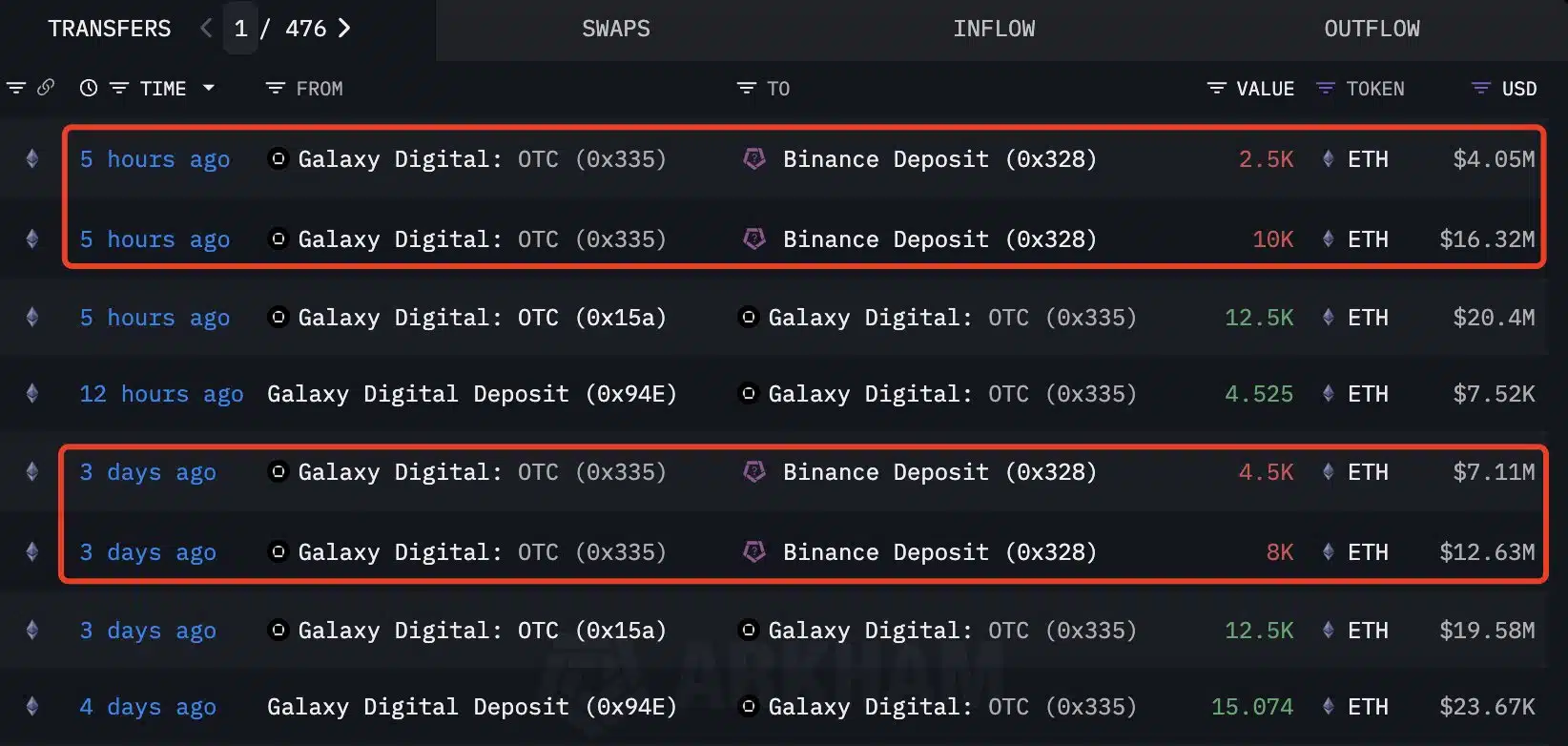Click the leftmost filter icon in header
Screen dimensions: 1568x746
[x=16, y=88]
